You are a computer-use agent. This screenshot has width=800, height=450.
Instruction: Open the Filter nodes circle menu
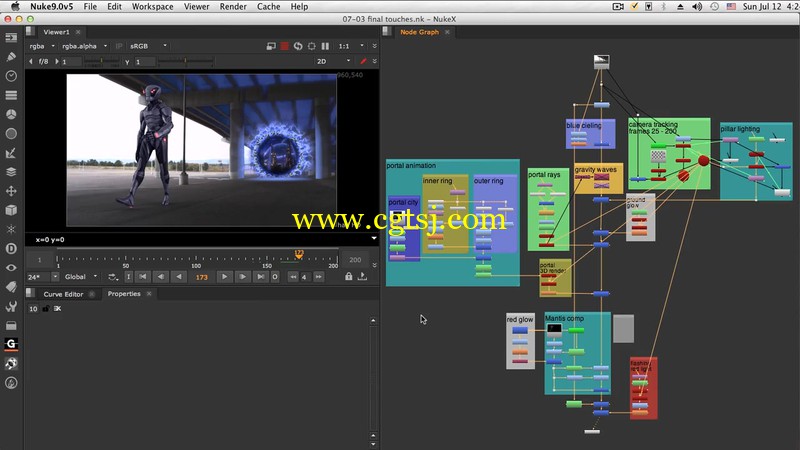coord(11,134)
